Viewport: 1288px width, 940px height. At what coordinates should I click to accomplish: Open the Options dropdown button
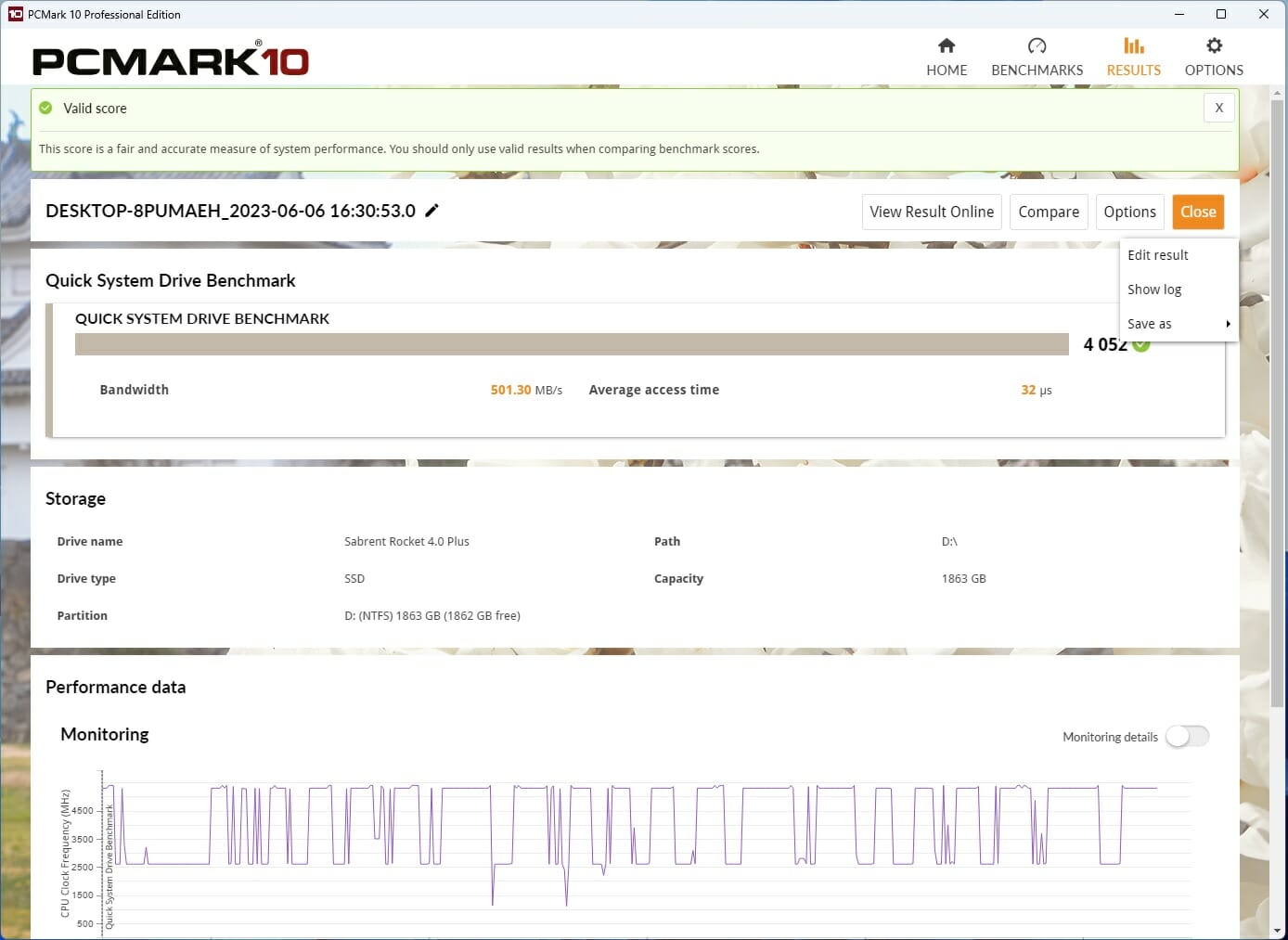tap(1129, 212)
